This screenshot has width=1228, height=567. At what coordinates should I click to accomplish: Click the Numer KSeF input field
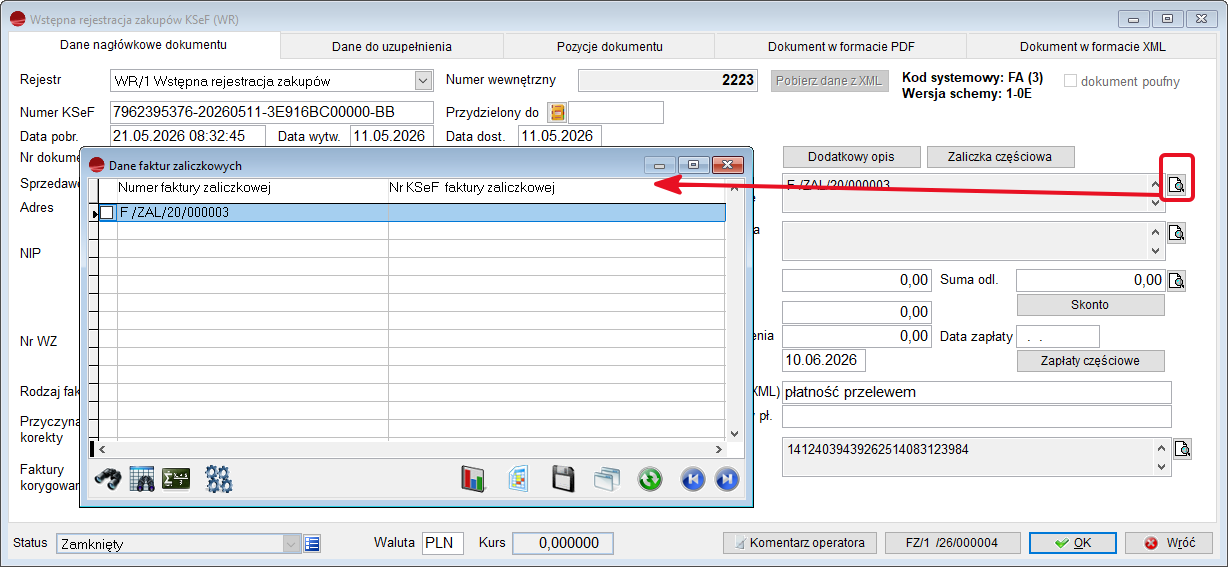pyautogui.click(x=271, y=112)
